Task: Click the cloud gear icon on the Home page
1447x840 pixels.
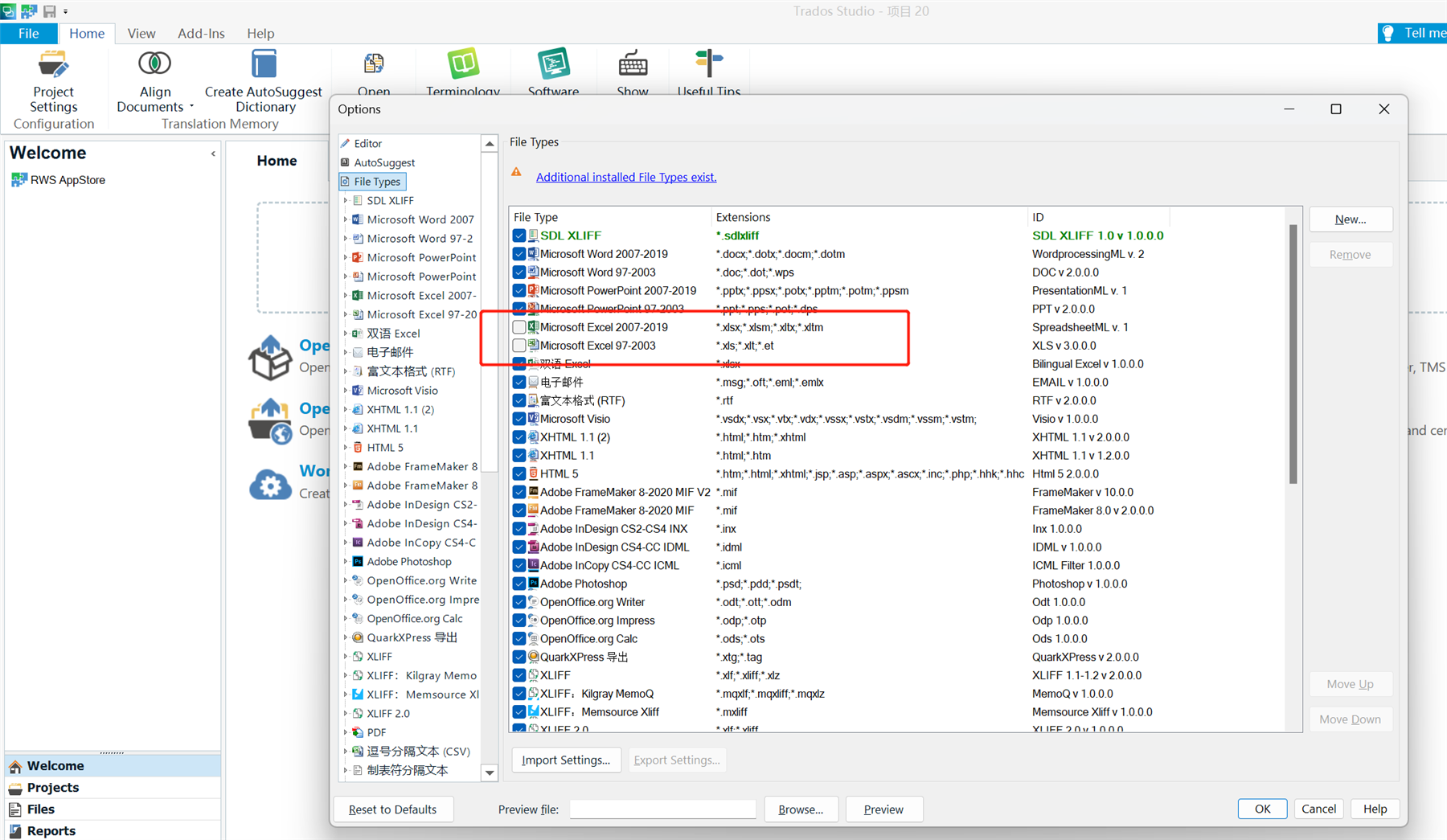Action: pos(270,484)
